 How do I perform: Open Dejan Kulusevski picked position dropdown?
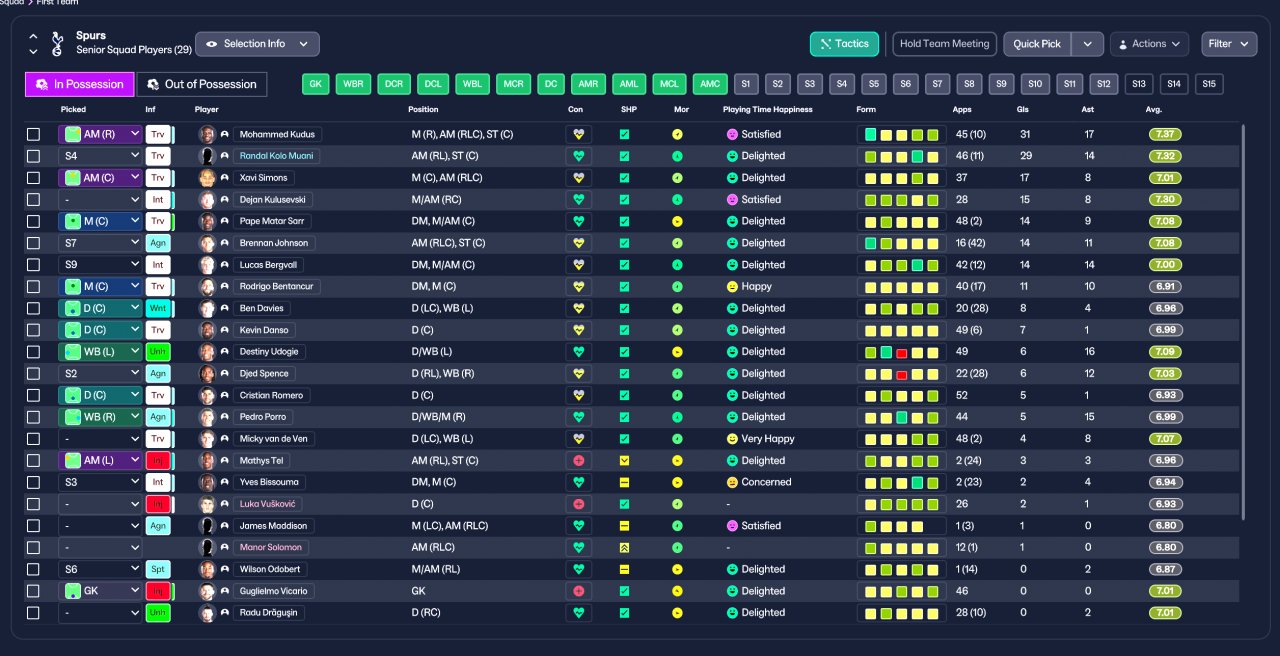(x=100, y=199)
